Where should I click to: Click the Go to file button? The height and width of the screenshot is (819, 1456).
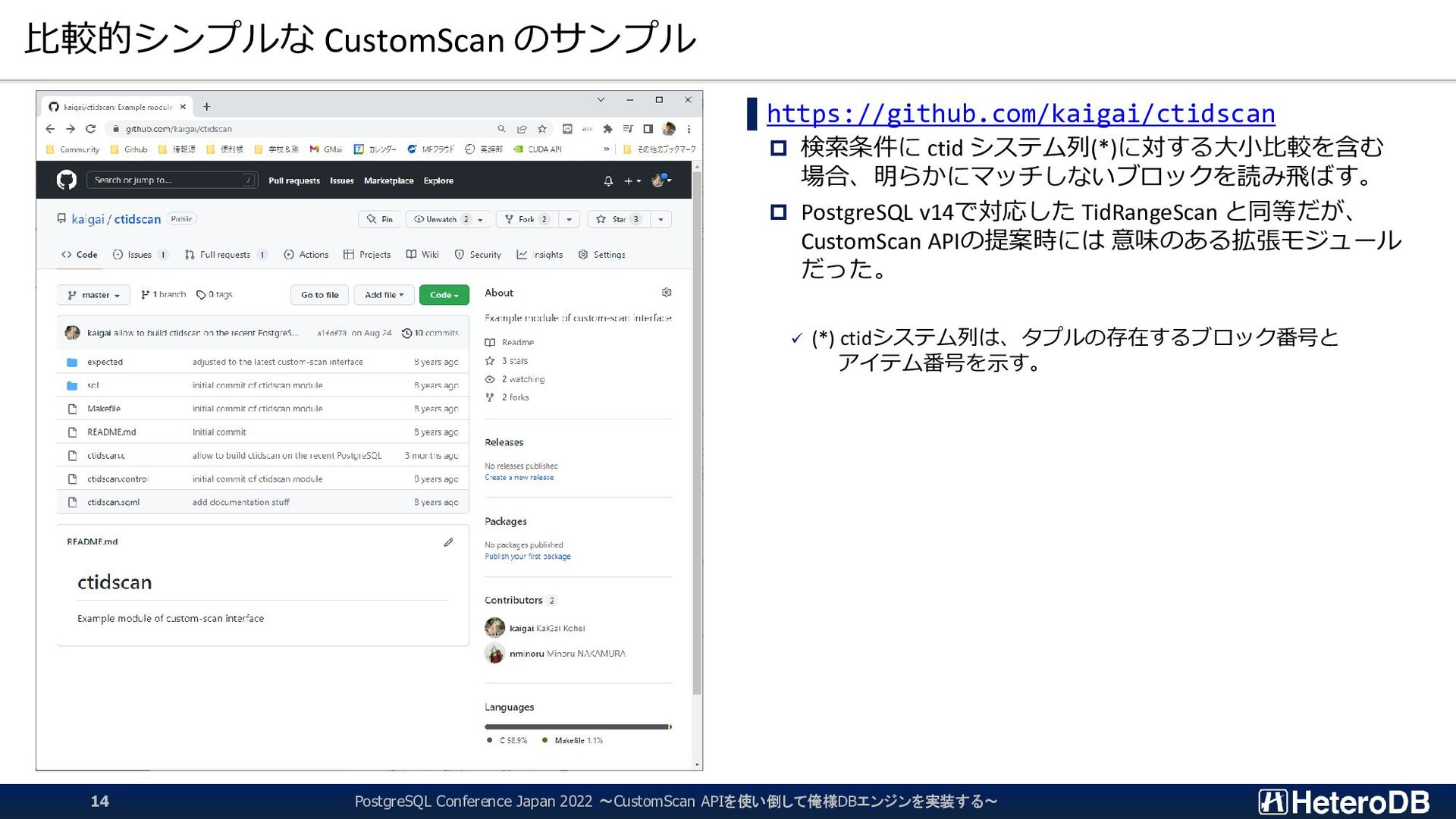(320, 295)
